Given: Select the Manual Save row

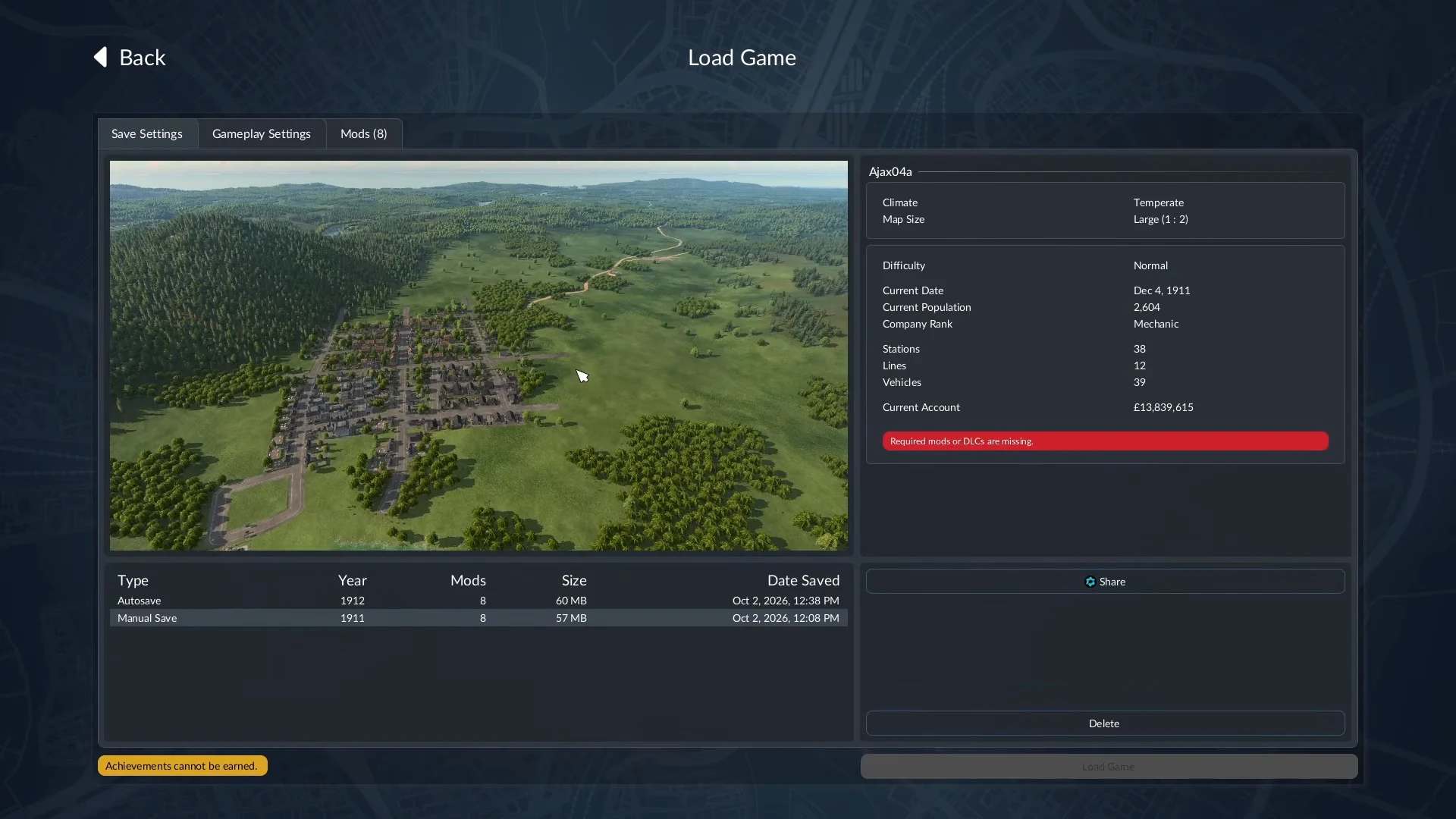Looking at the screenshot, I should [479, 618].
